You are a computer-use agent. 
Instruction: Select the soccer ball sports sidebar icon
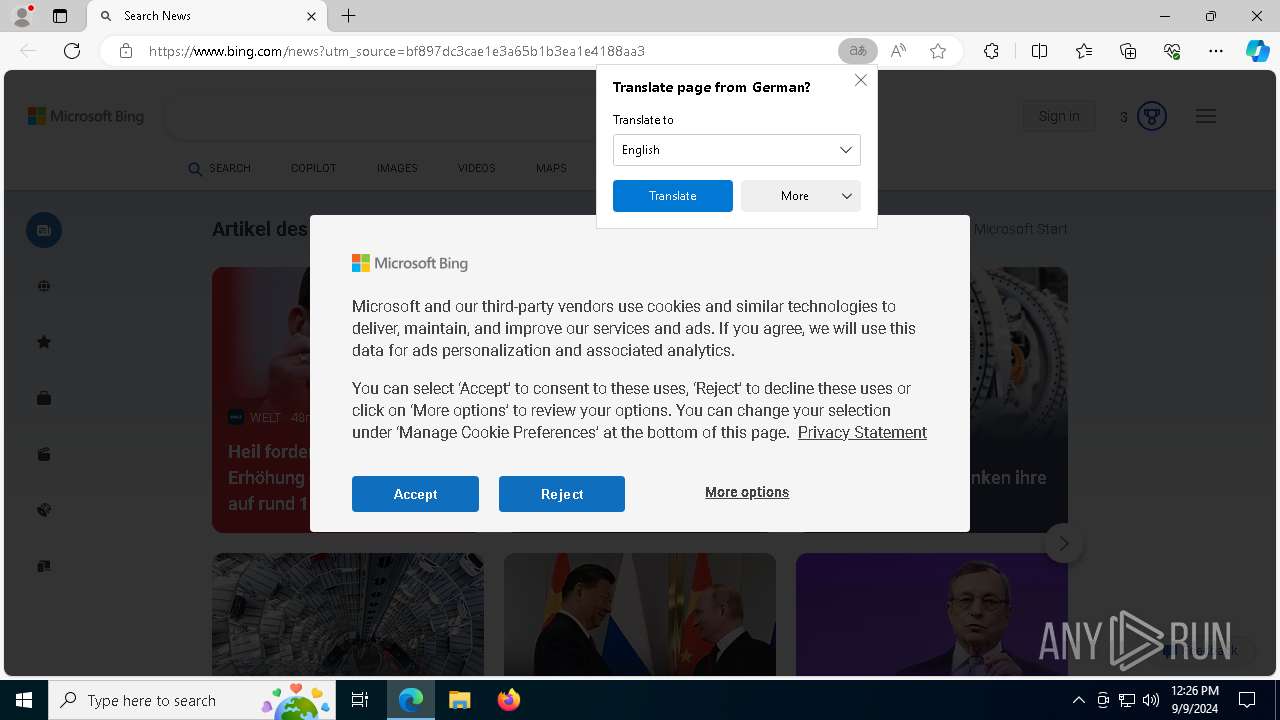[44, 510]
